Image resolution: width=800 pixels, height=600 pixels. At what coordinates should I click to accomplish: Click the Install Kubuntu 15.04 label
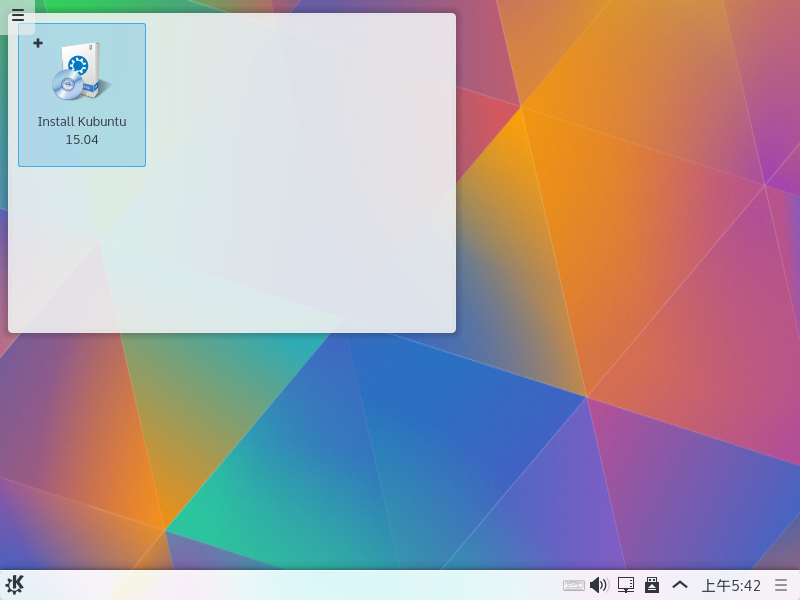(82, 131)
